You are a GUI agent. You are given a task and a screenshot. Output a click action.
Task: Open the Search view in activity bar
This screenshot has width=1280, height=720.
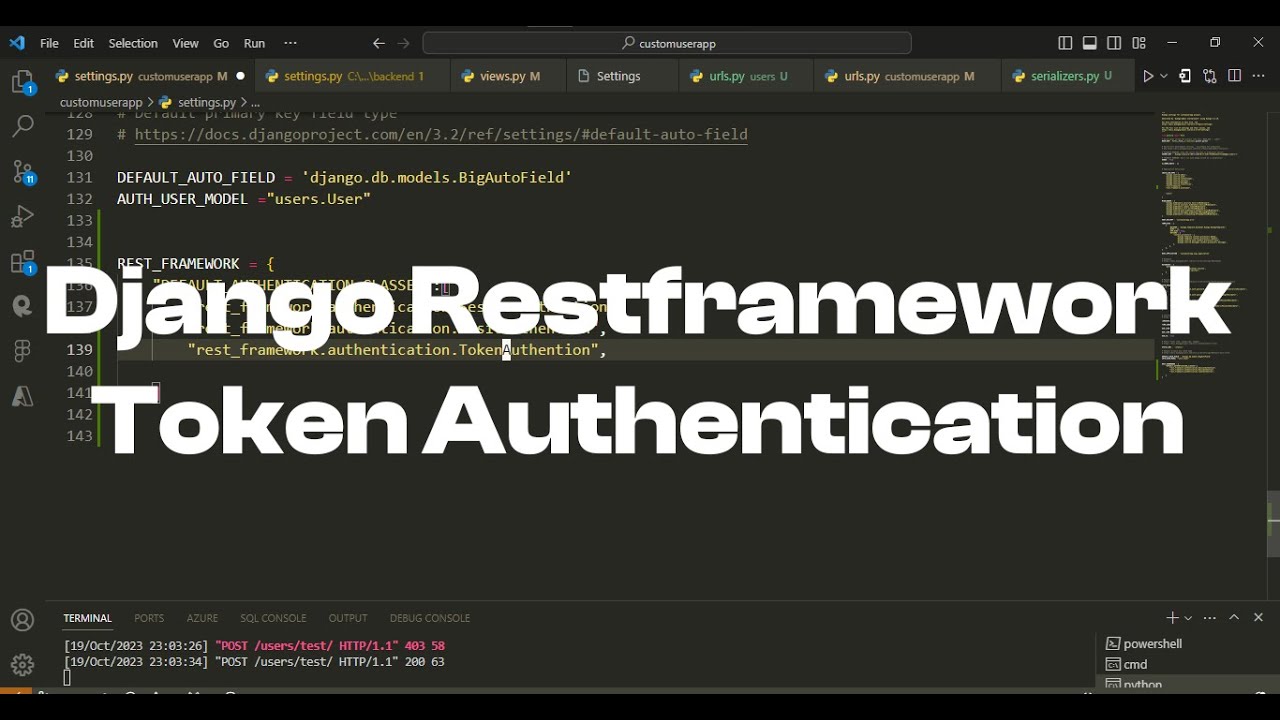[x=22, y=127]
